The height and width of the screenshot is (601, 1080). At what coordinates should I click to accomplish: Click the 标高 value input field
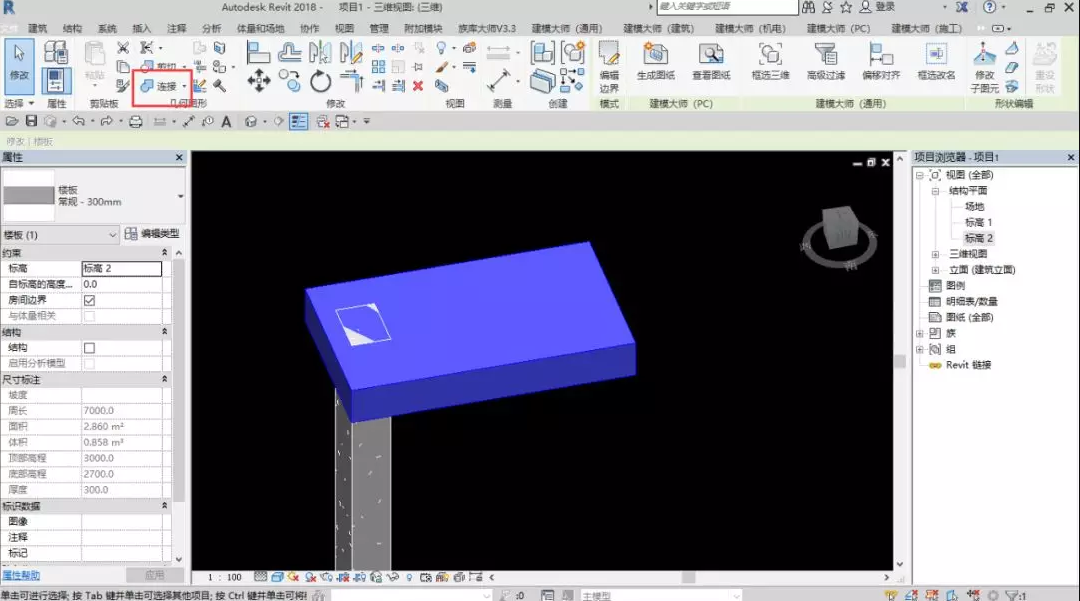click(x=121, y=269)
